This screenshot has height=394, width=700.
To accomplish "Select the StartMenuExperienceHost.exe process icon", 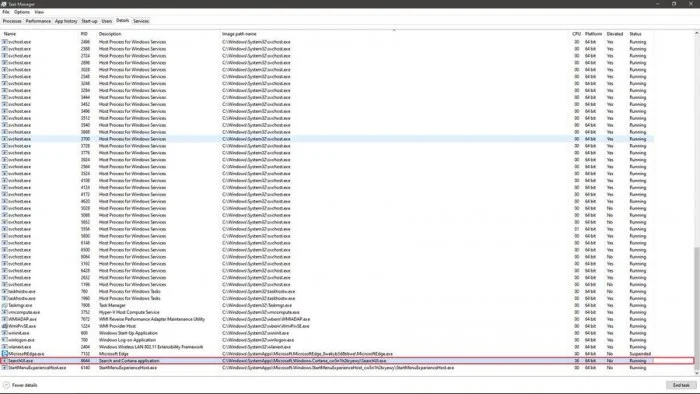I will pyautogui.click(x=5, y=368).
